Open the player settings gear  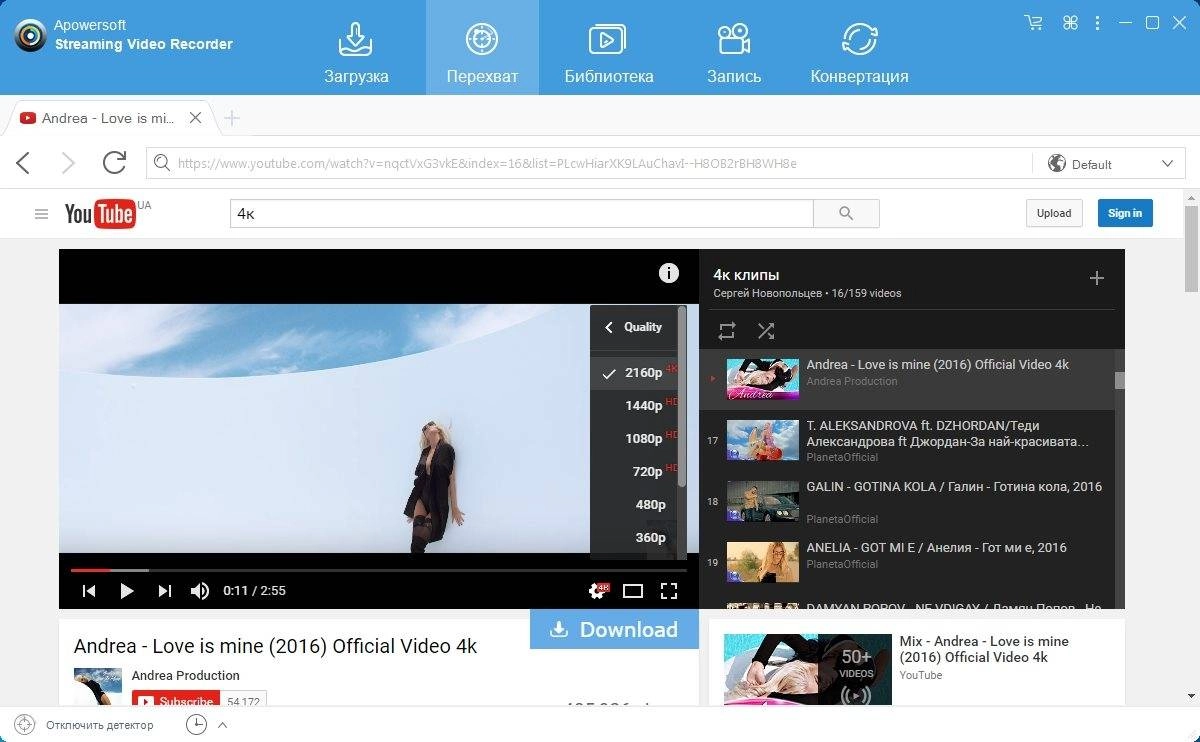pyautogui.click(x=598, y=591)
